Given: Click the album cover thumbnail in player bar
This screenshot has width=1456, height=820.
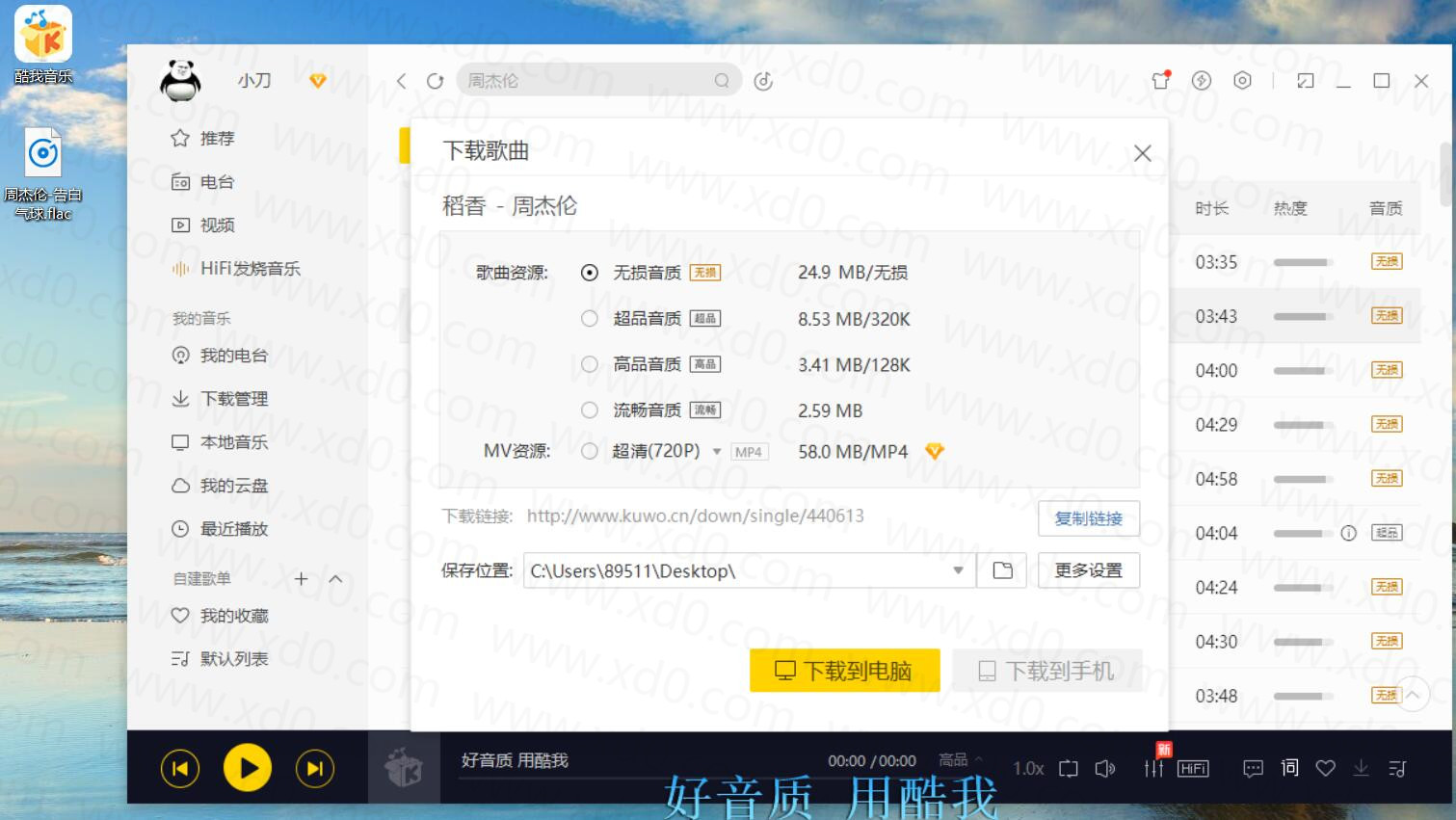Looking at the screenshot, I should click(x=404, y=768).
